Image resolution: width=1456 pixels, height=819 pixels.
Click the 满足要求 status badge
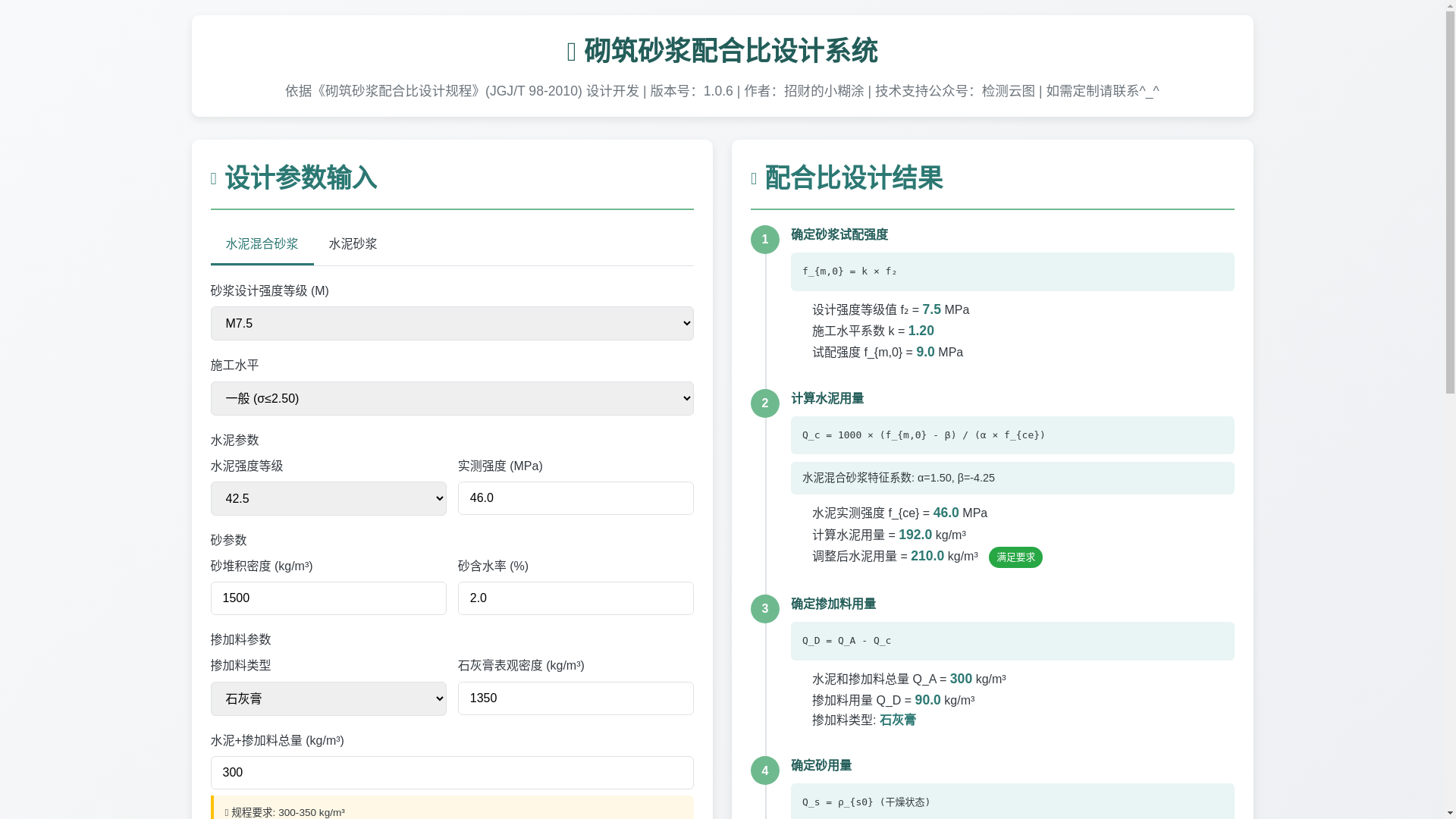pos(1015,557)
